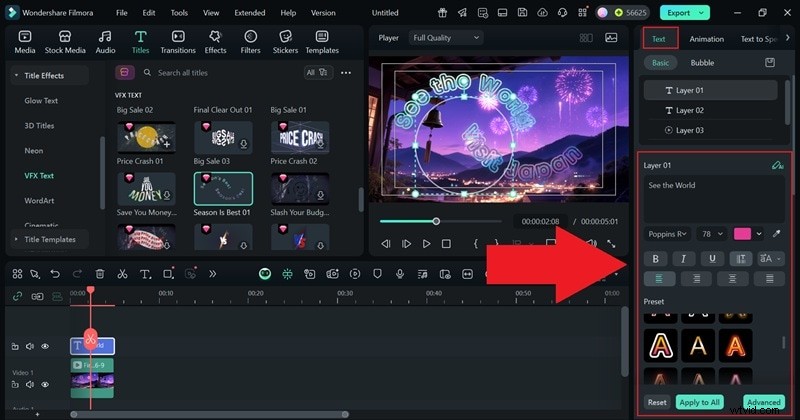Open the Stock Media panel

[x=65, y=41]
